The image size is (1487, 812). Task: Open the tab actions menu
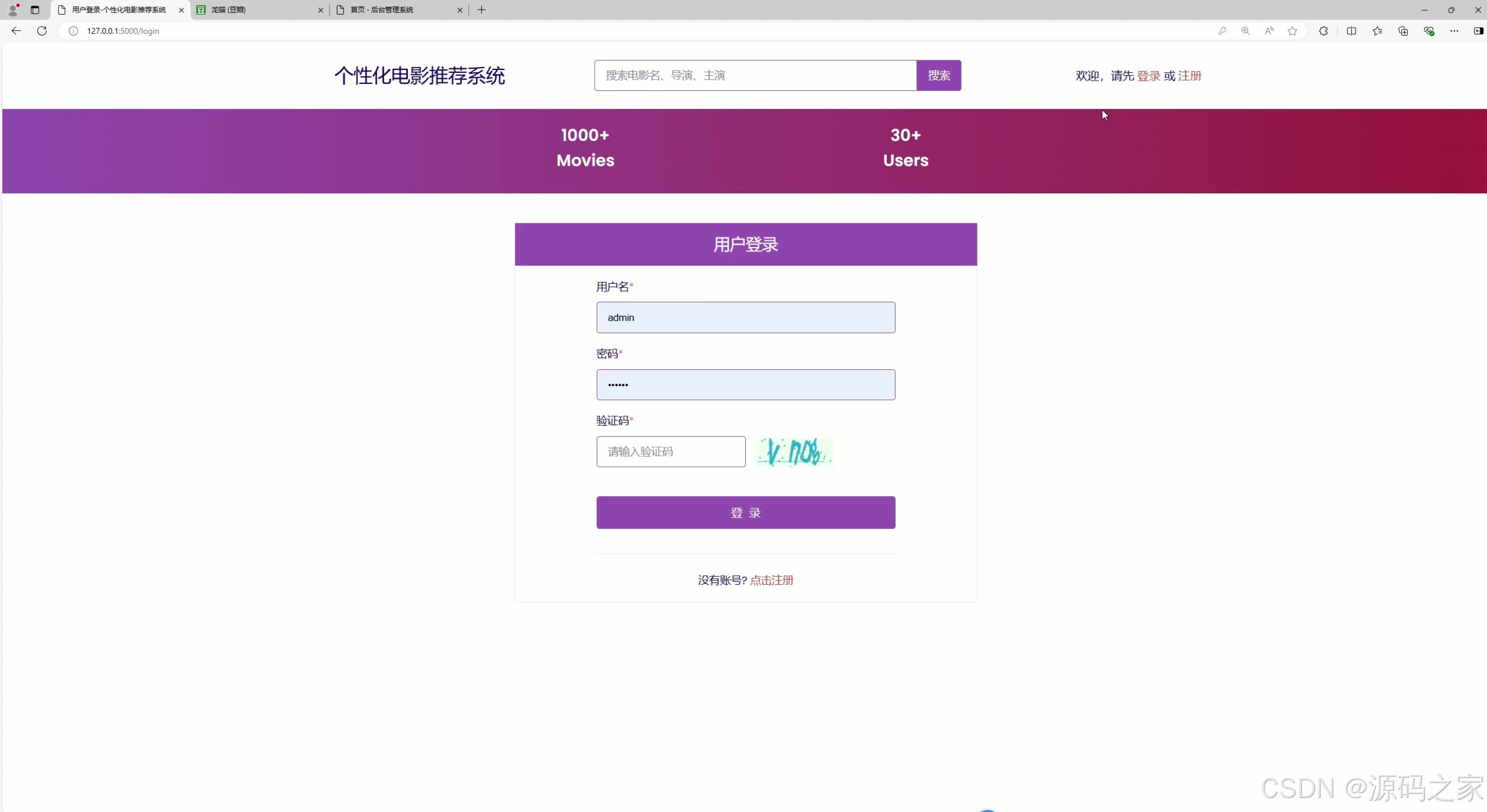coord(34,10)
